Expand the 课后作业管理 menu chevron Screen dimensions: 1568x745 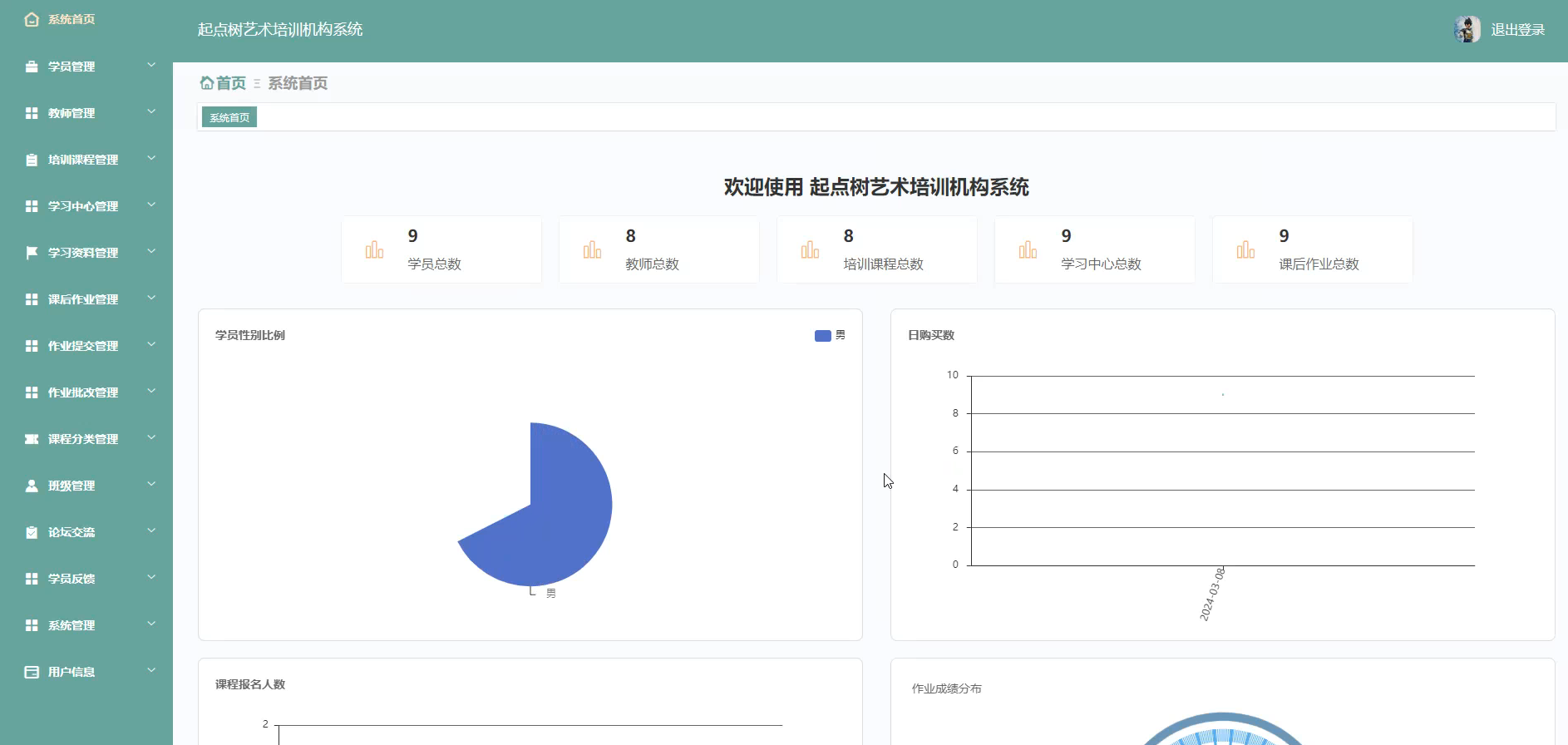[151, 298]
